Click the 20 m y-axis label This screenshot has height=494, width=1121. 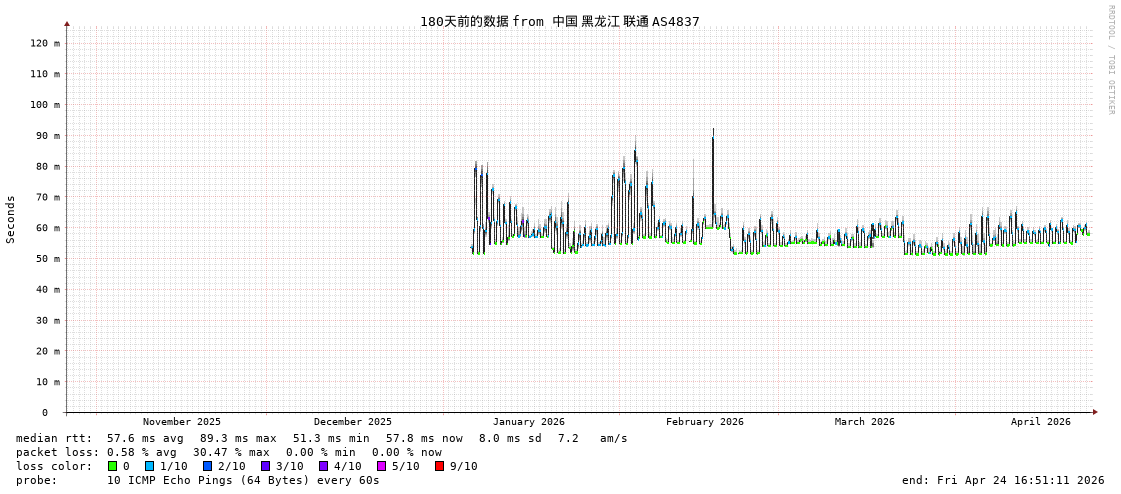(48, 350)
